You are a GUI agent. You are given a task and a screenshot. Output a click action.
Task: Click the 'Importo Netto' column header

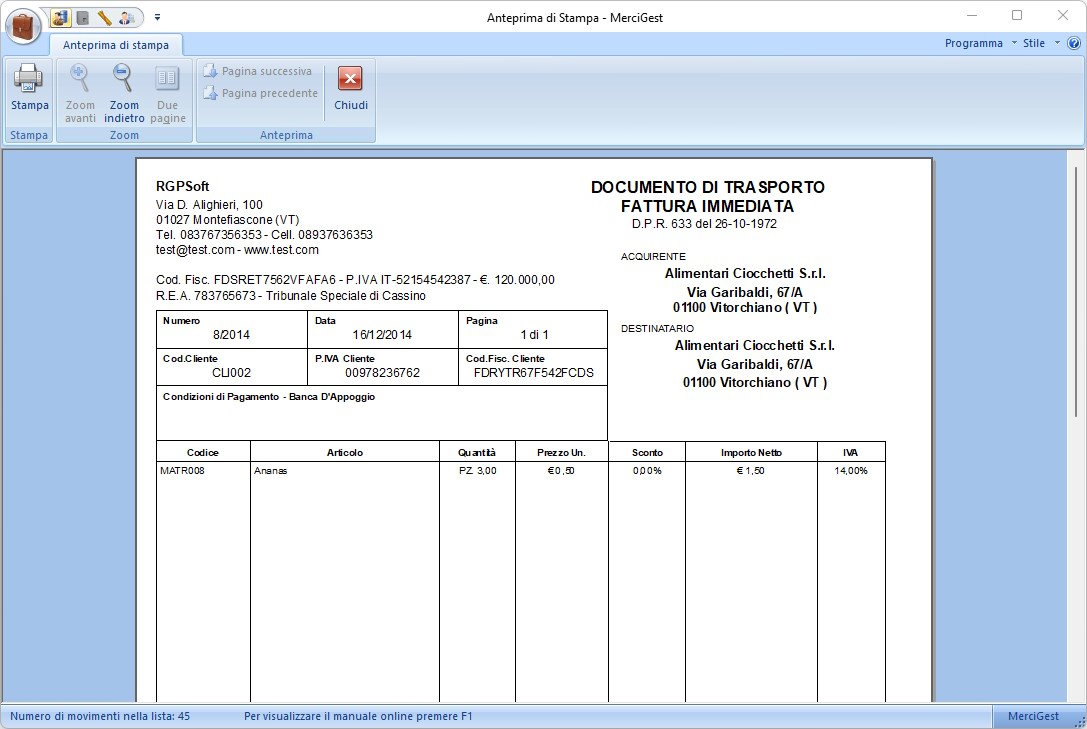coord(751,453)
